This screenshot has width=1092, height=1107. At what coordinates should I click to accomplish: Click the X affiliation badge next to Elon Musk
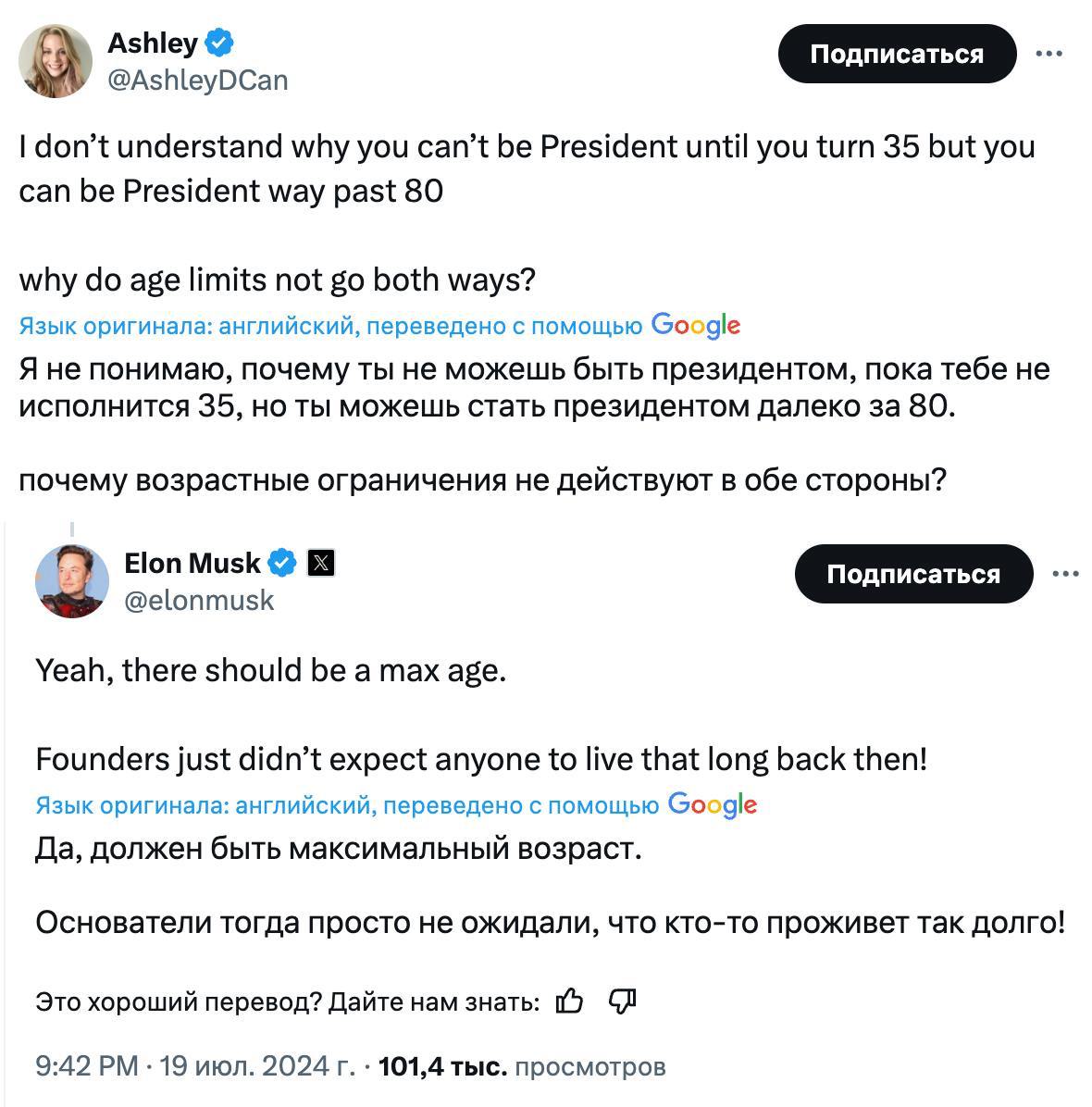tap(320, 563)
